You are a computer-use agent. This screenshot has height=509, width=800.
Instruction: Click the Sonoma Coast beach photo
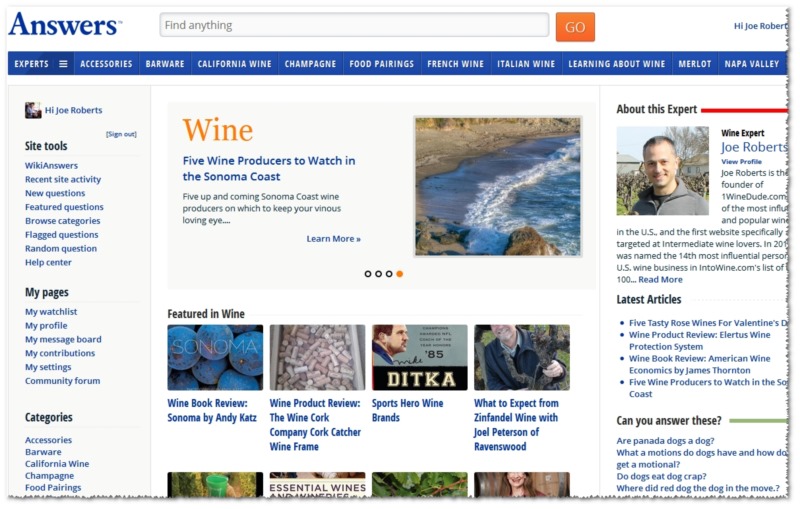[x=497, y=187]
